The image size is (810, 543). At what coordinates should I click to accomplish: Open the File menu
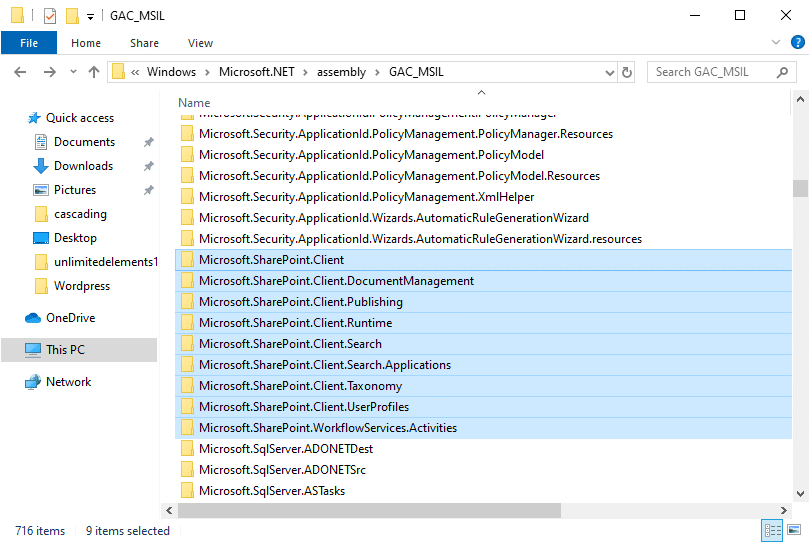[29, 43]
